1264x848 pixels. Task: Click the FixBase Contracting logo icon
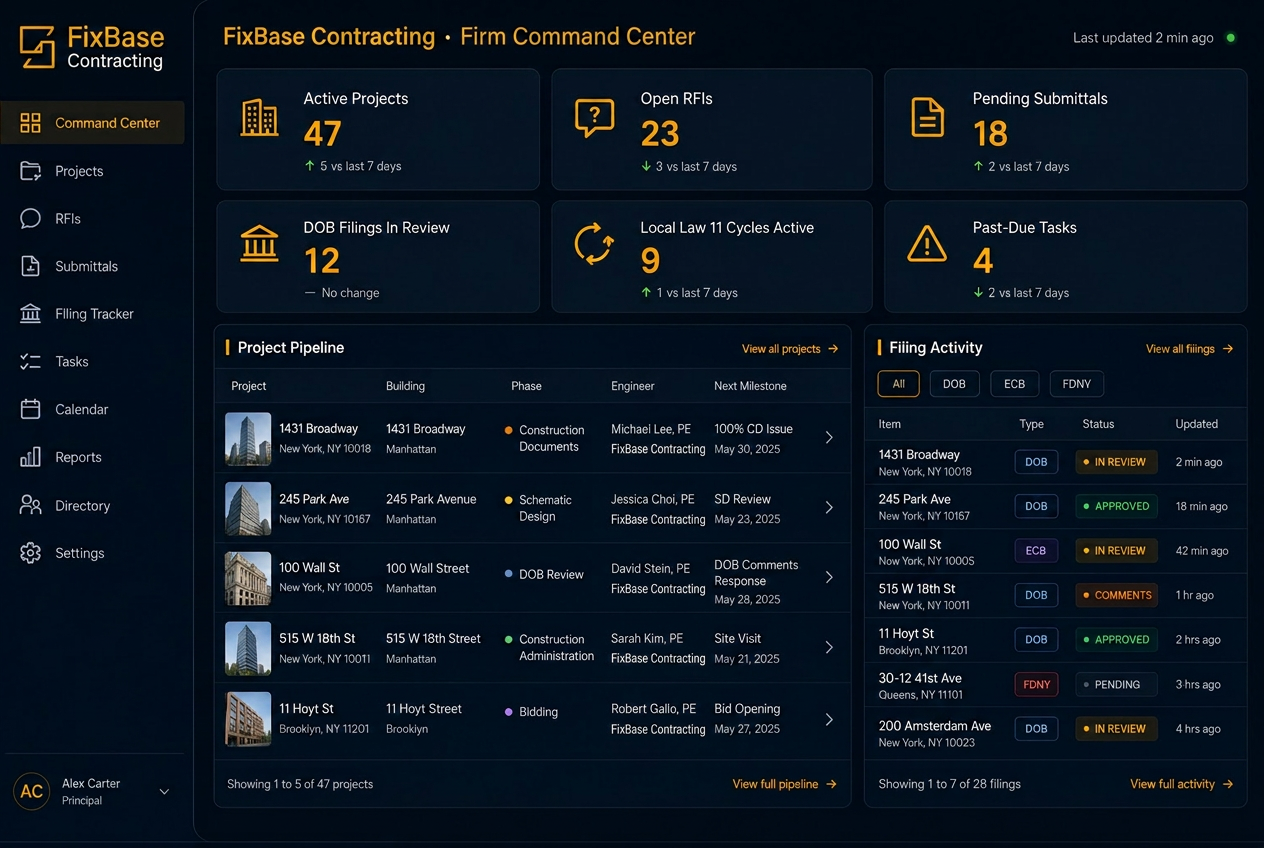coord(37,47)
